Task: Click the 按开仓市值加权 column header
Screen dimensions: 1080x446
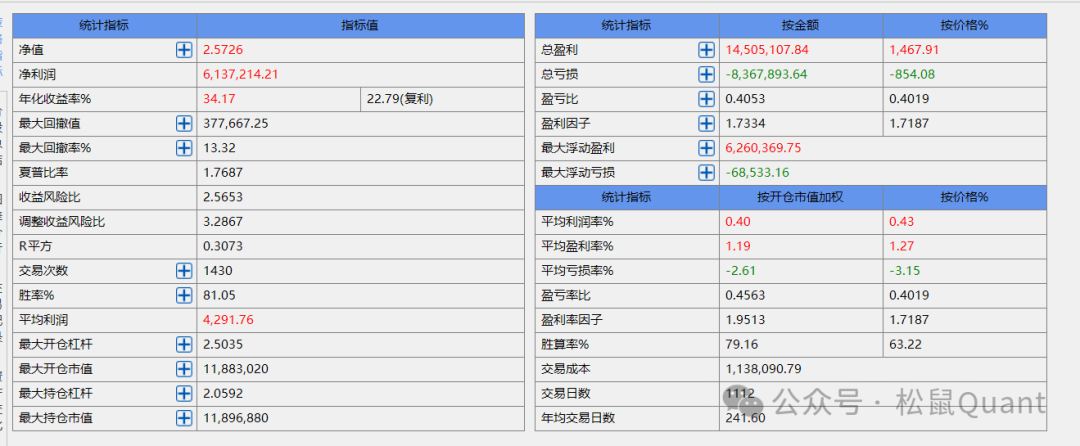Action: click(801, 197)
